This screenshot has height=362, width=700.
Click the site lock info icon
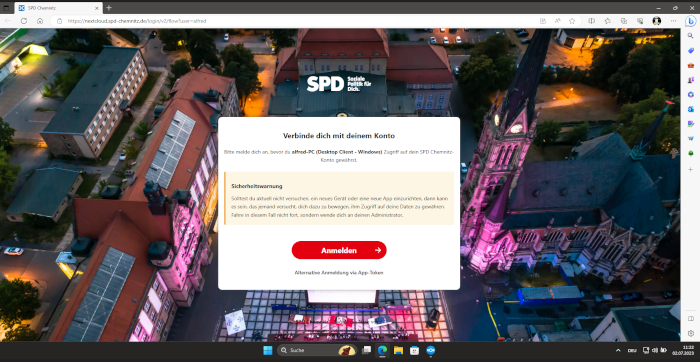point(59,21)
